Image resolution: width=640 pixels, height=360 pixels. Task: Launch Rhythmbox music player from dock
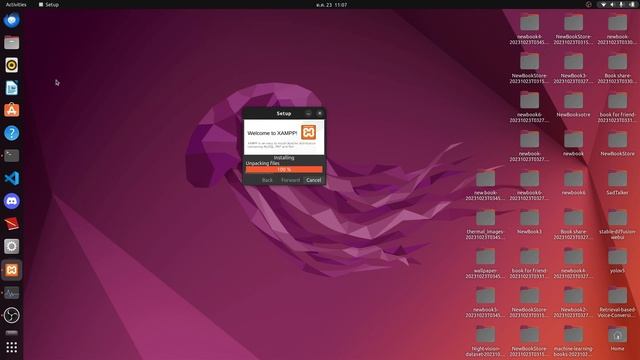click(x=11, y=65)
